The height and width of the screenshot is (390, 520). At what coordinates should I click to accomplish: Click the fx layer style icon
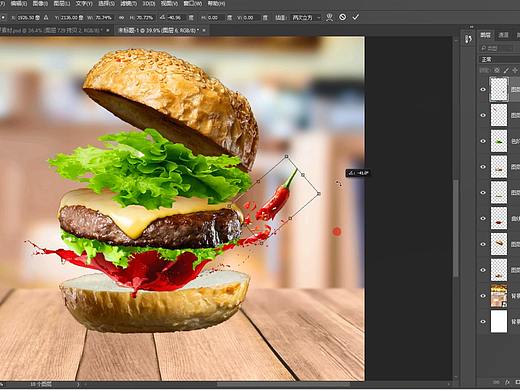(x=507, y=382)
